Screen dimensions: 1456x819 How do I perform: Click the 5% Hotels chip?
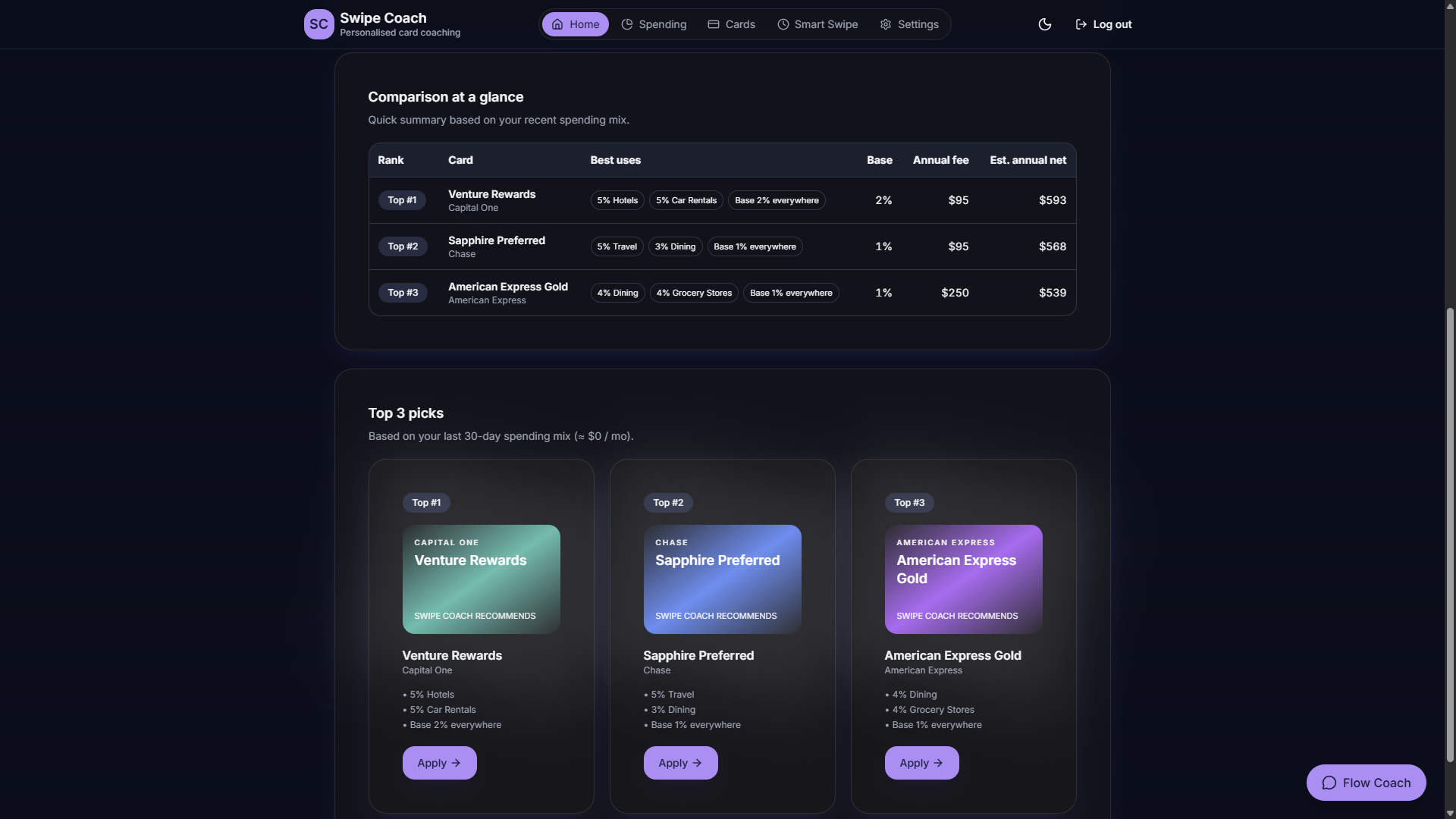coord(617,200)
